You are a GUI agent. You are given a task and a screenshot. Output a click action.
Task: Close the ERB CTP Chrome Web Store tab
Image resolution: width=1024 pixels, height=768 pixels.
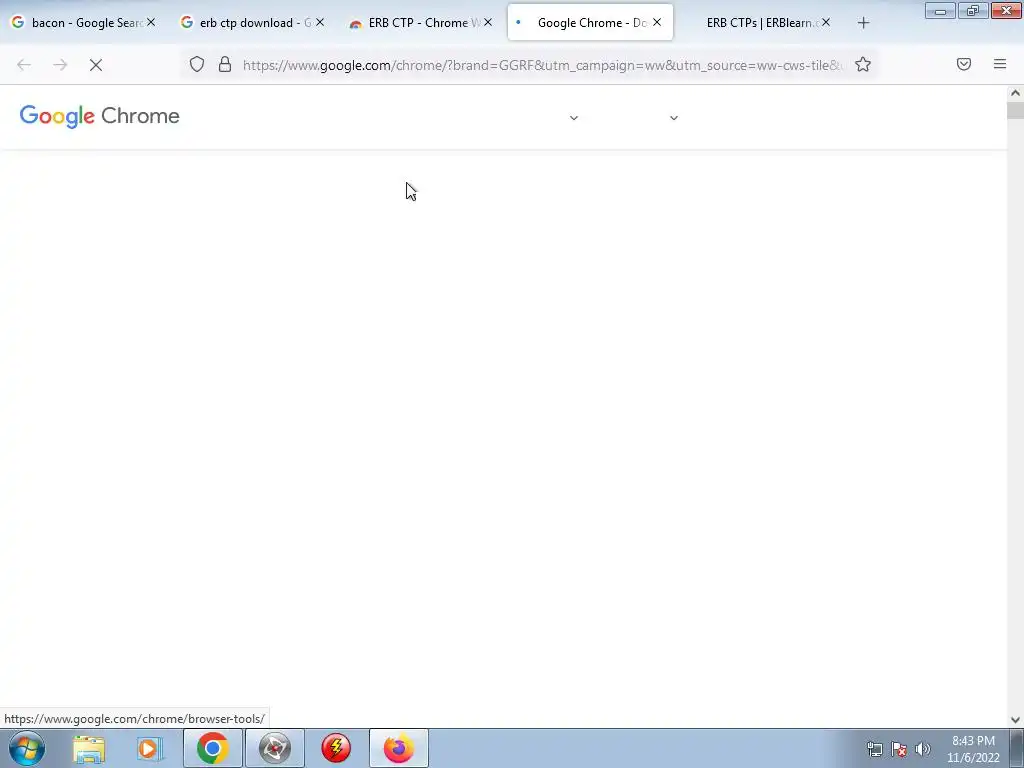(x=488, y=22)
